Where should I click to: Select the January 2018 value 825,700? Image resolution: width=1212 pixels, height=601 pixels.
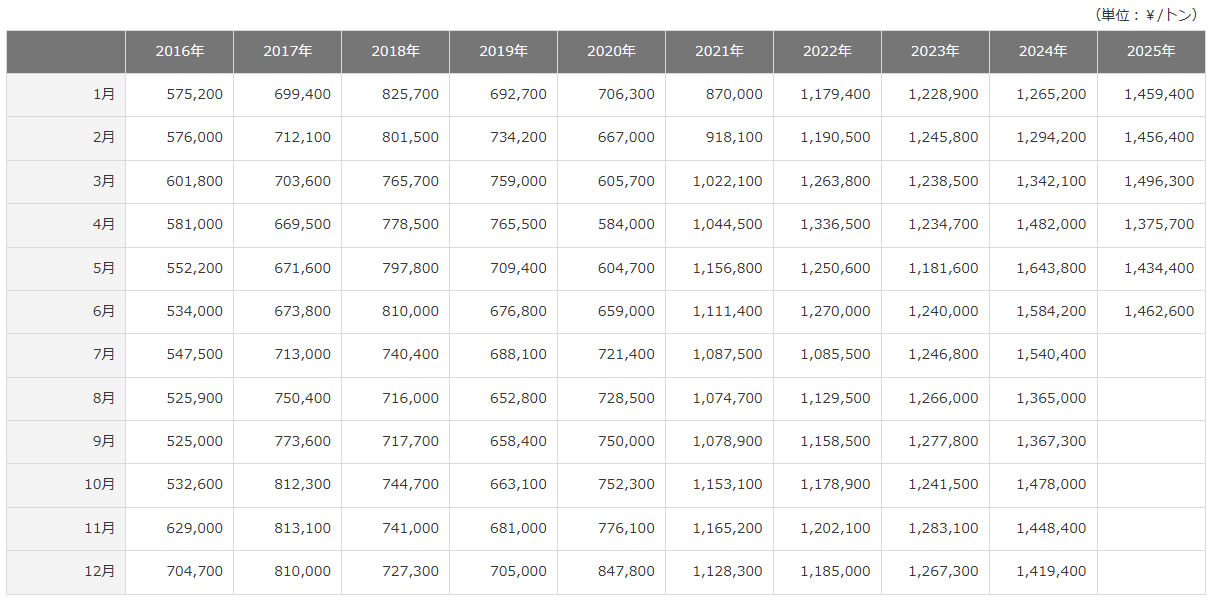click(411, 94)
